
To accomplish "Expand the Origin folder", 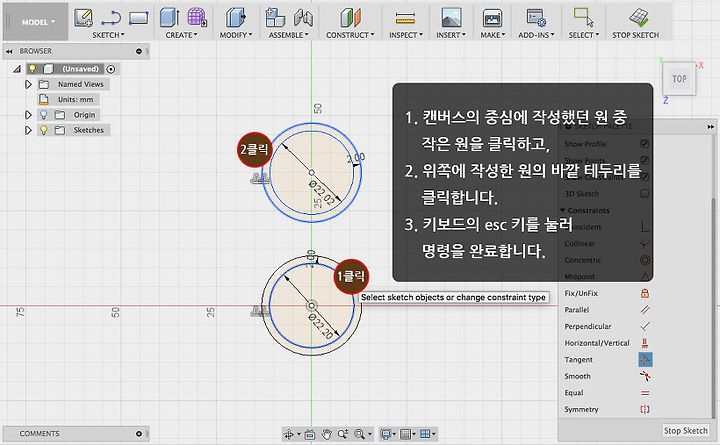I will click(x=28, y=114).
